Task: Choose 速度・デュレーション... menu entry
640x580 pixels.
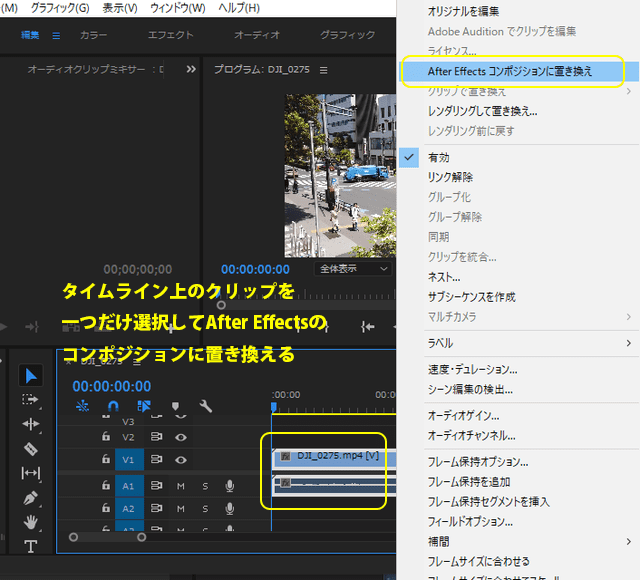Action: pyautogui.click(x=518, y=370)
